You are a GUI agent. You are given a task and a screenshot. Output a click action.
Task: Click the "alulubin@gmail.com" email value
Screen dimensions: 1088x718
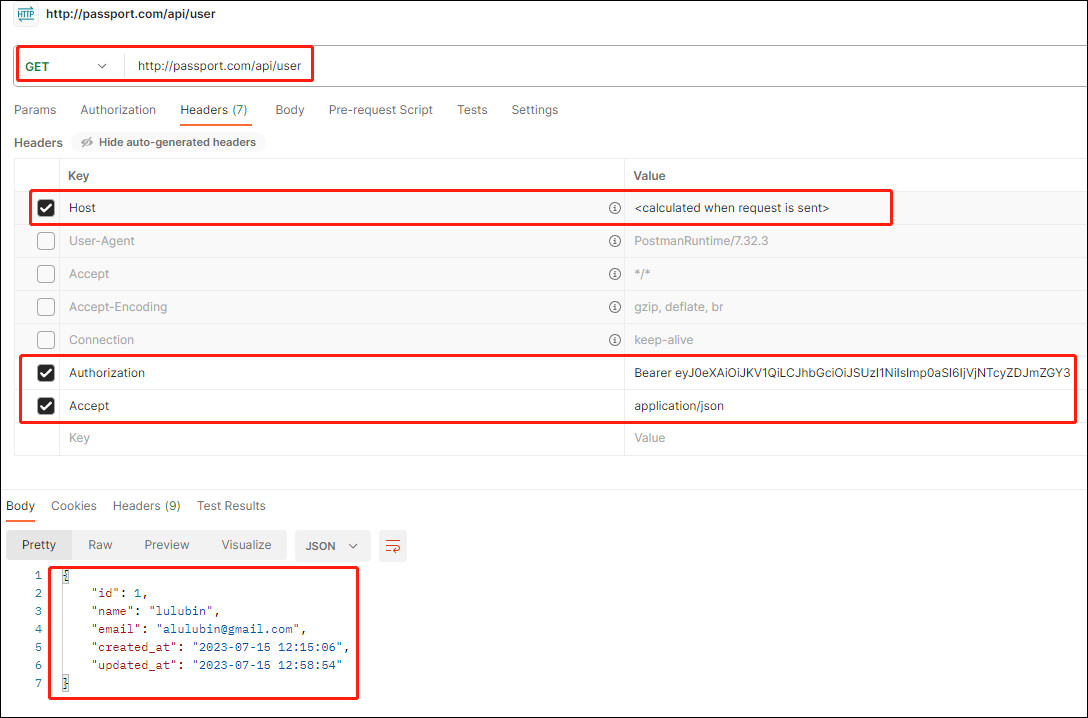coord(228,629)
